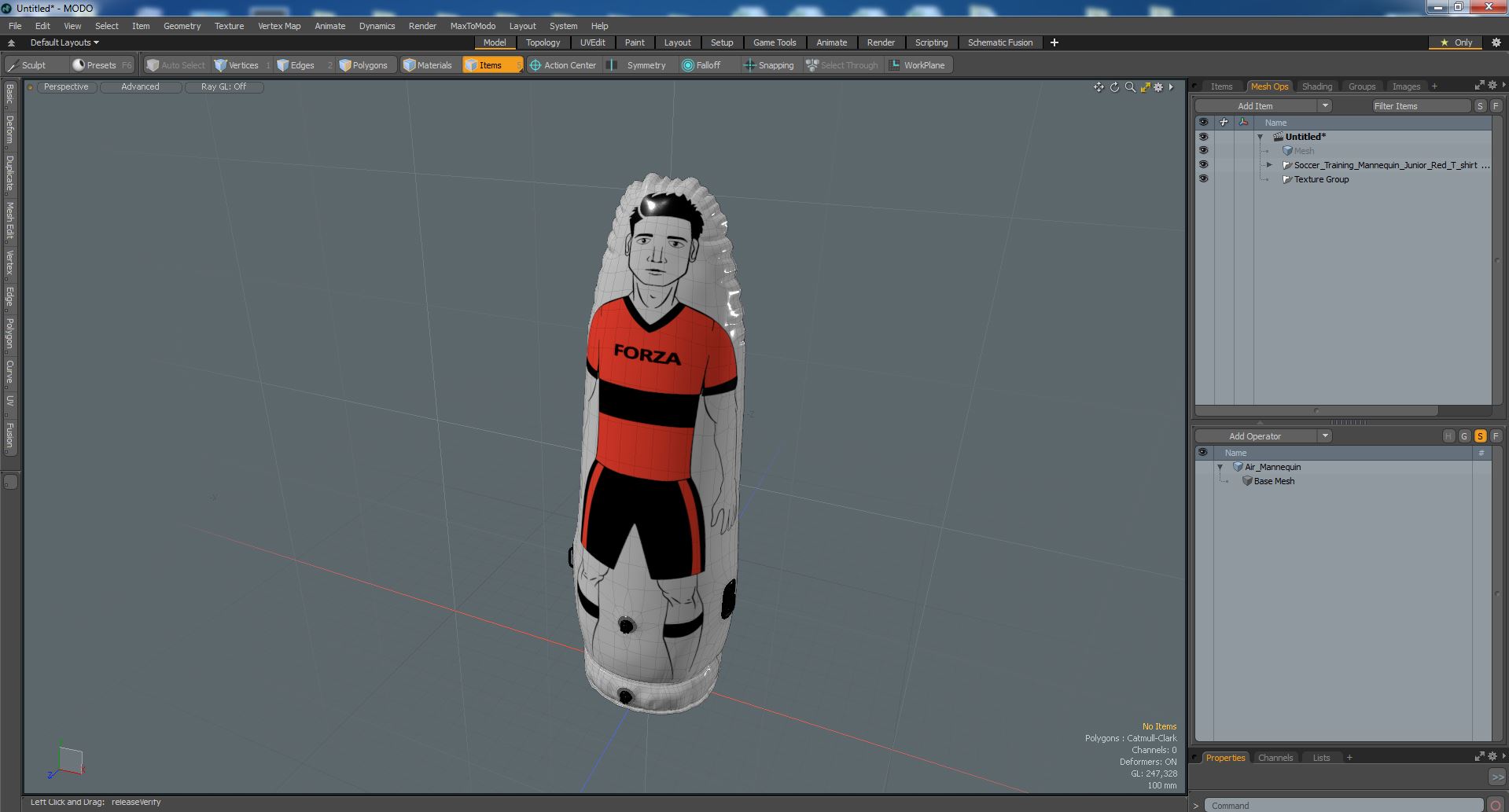Open Advanced shading style dropdown
Screen dimensions: 1509x812
140,87
